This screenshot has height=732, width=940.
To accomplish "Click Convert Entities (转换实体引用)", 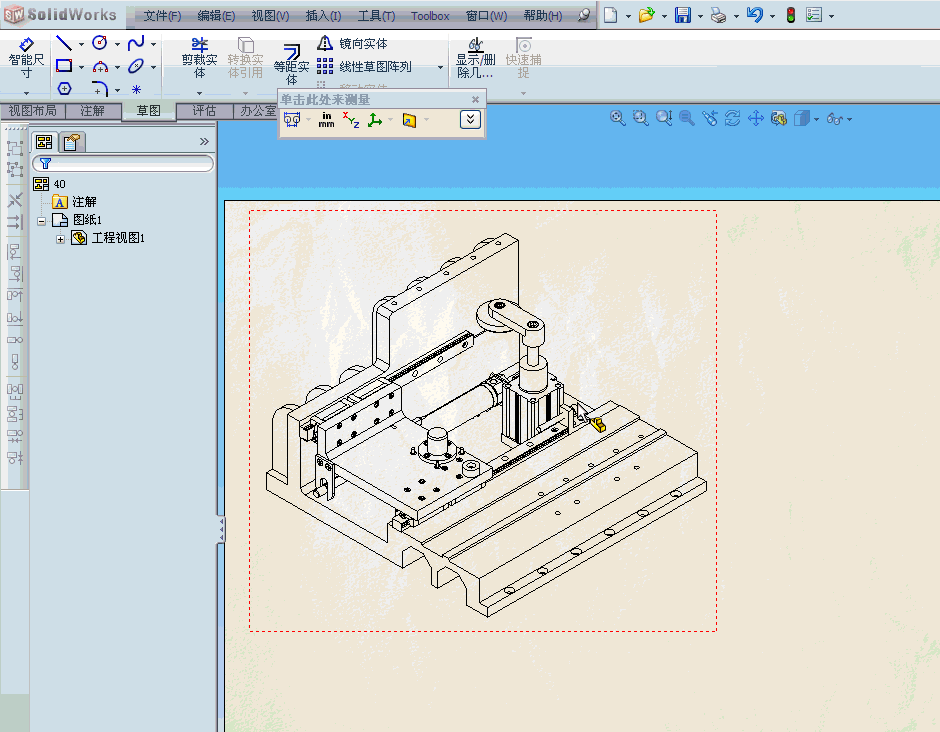I will pyautogui.click(x=245, y=58).
